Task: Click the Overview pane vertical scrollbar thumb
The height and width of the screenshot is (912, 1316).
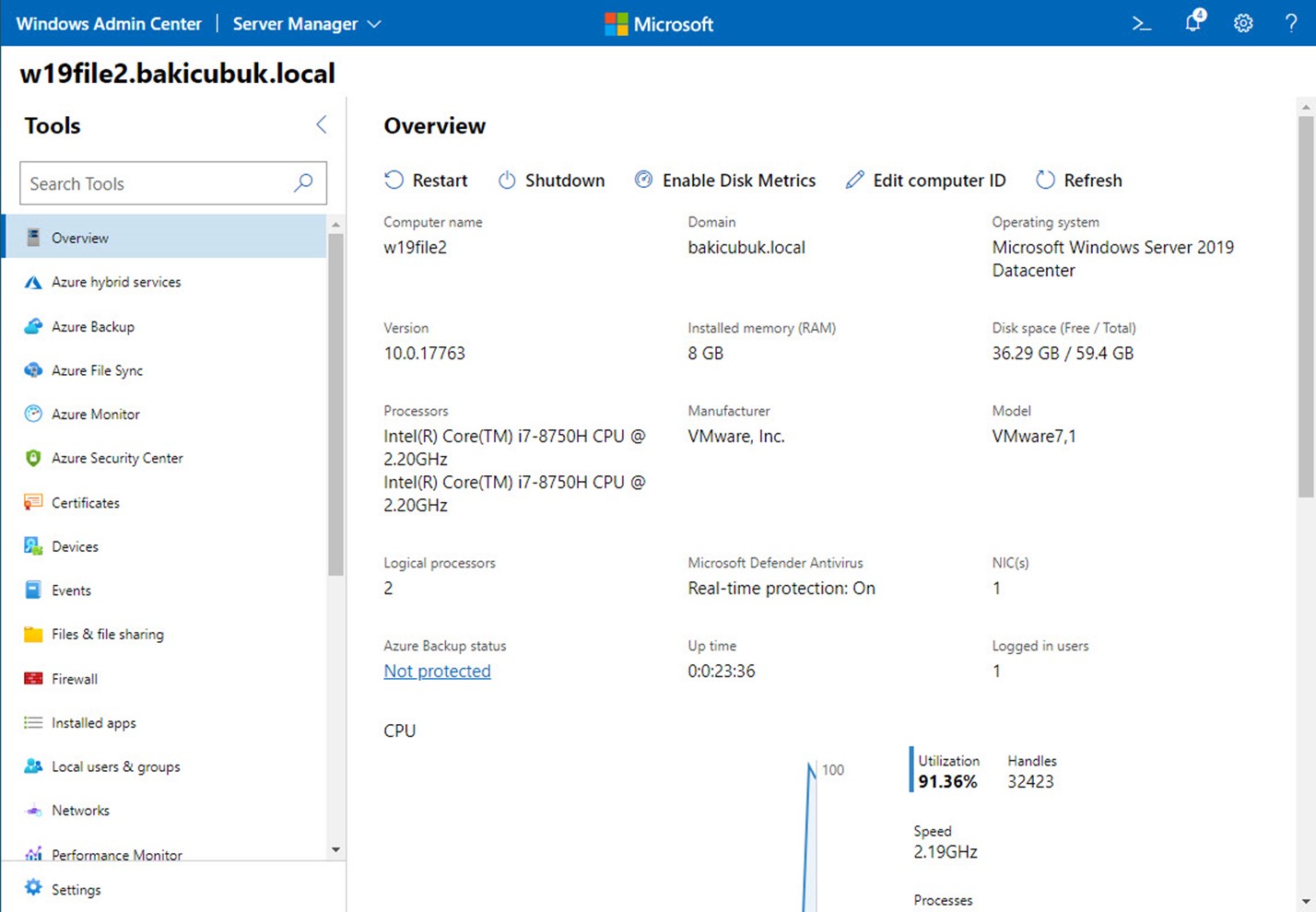Action: (1306, 307)
